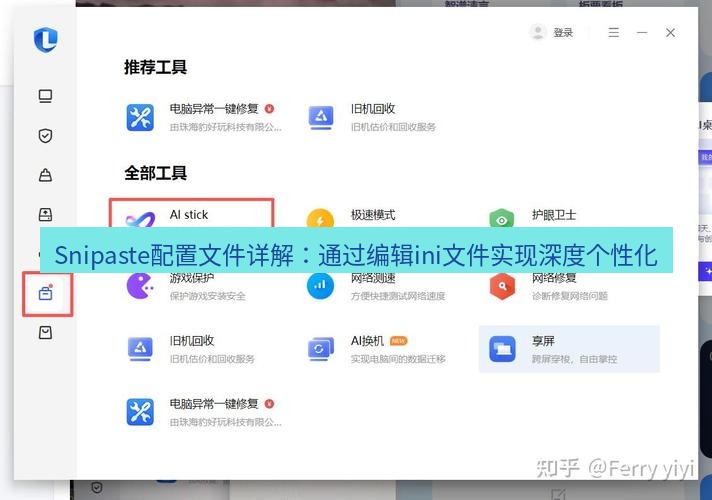Click red badge beside recommended 电脑异常一键修复
The image size is (712, 500).
269,109
